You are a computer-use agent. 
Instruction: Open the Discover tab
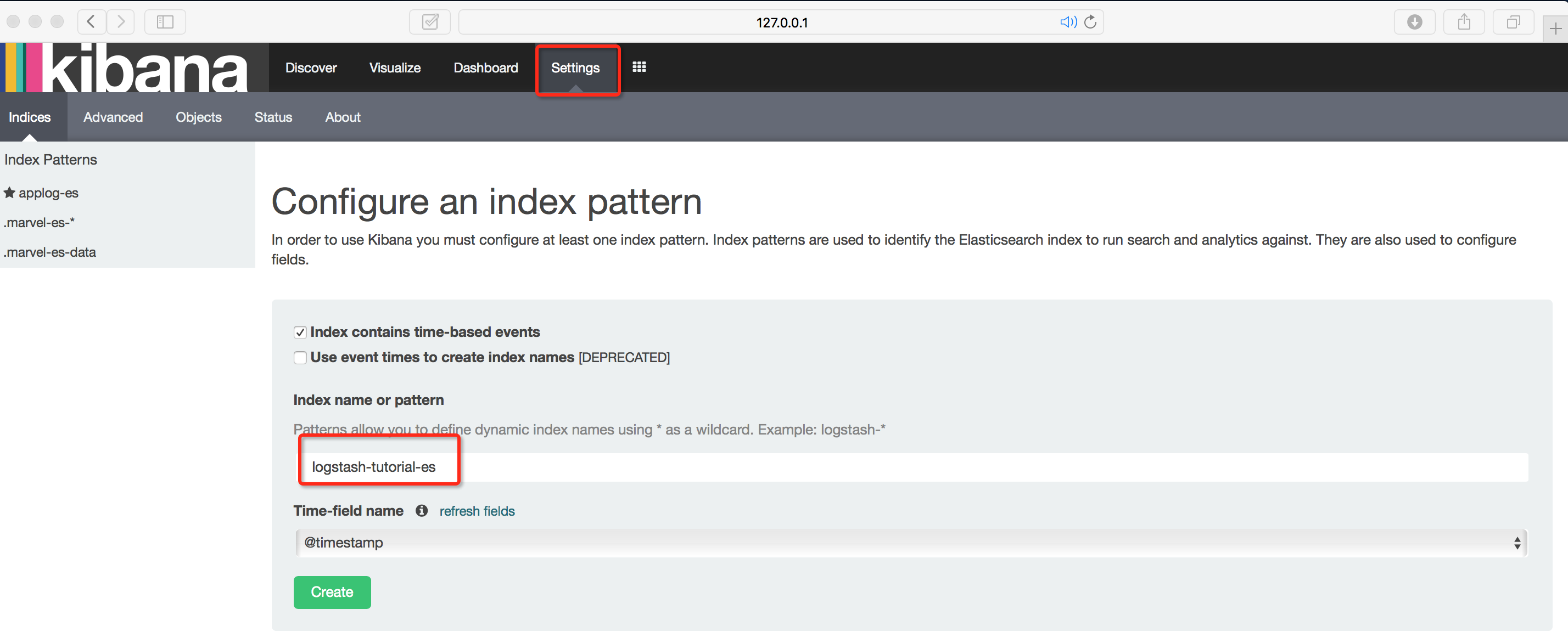click(311, 67)
